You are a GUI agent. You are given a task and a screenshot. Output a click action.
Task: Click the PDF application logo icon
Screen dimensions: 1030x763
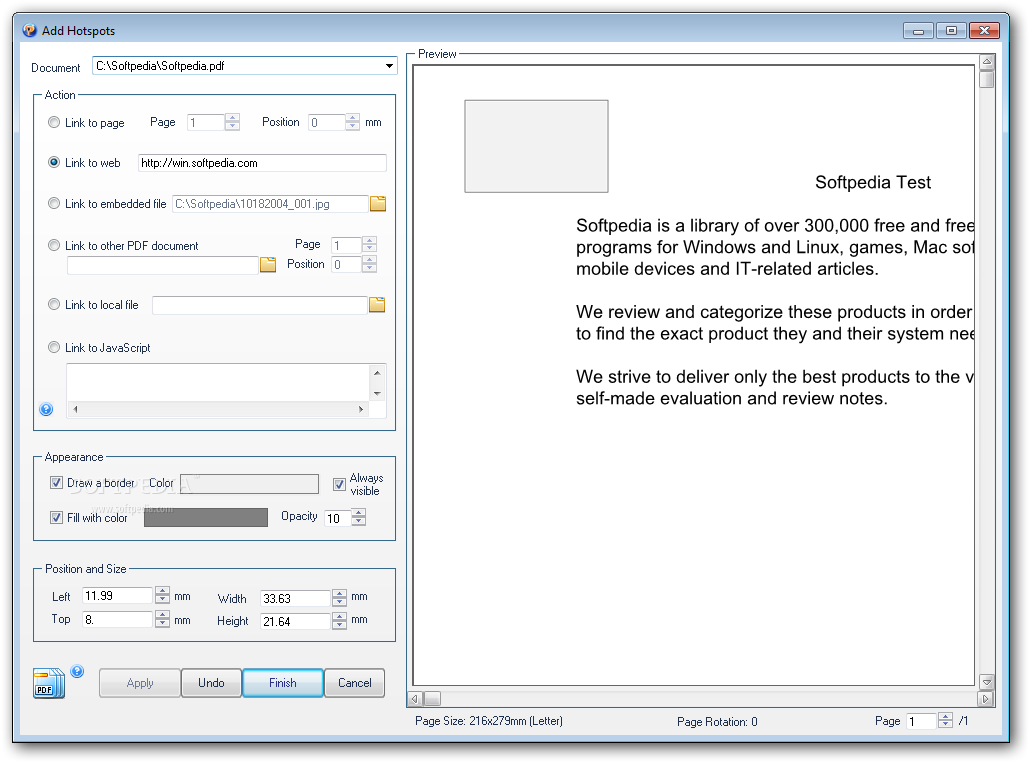pos(49,684)
